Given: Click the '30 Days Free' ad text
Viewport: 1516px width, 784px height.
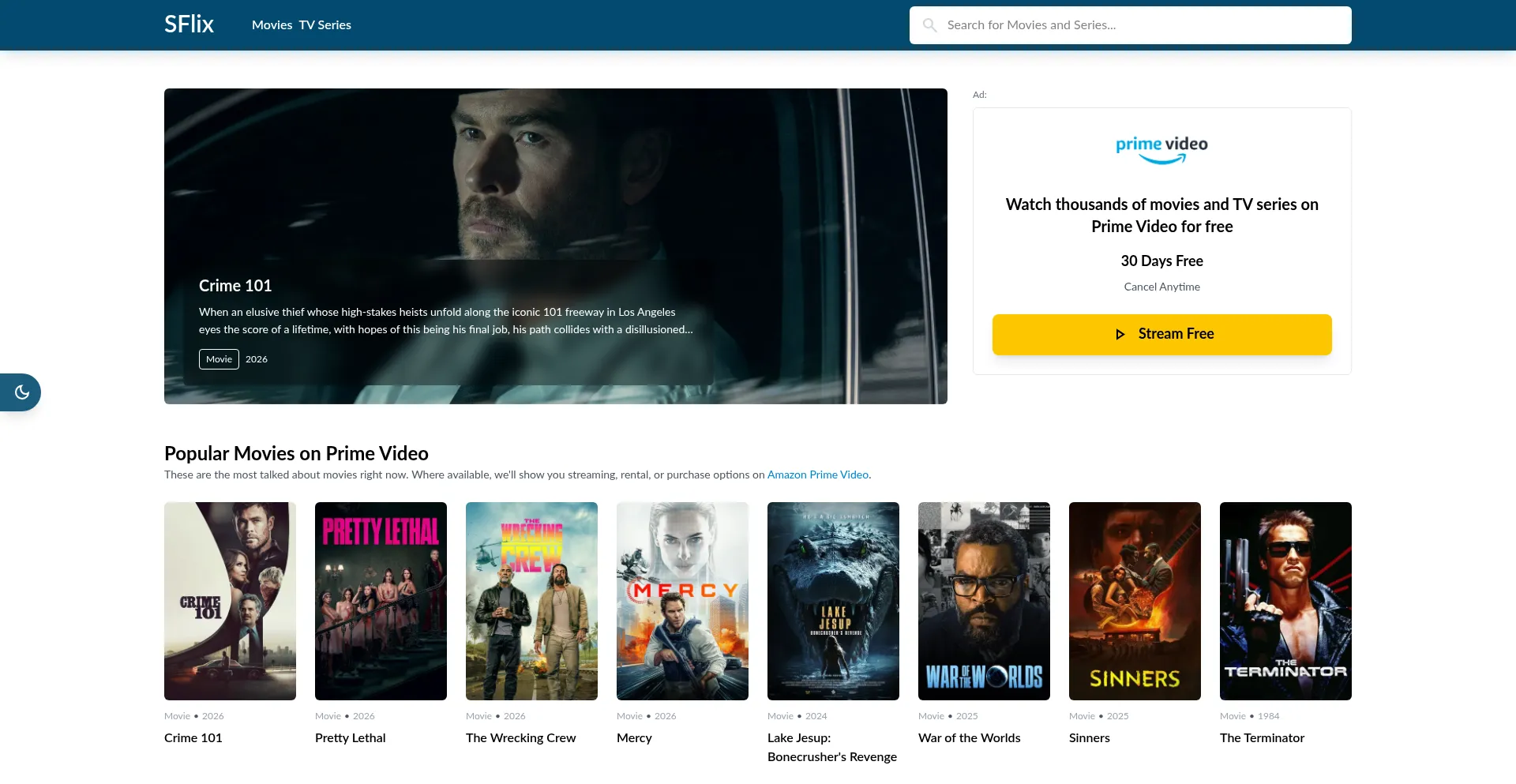Looking at the screenshot, I should click(1162, 261).
